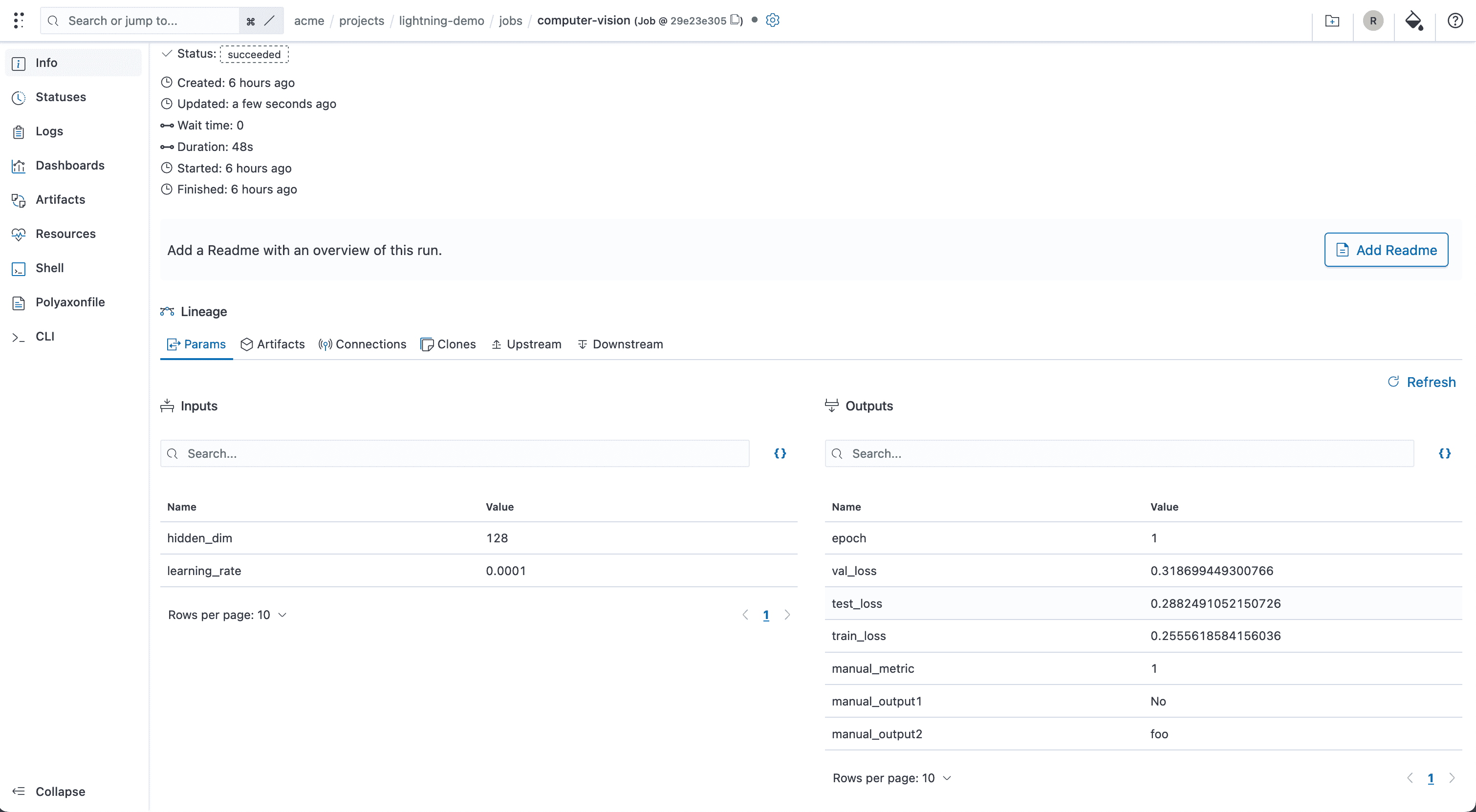
Task: Open the Statuses panel in the sidebar
Action: (x=61, y=97)
